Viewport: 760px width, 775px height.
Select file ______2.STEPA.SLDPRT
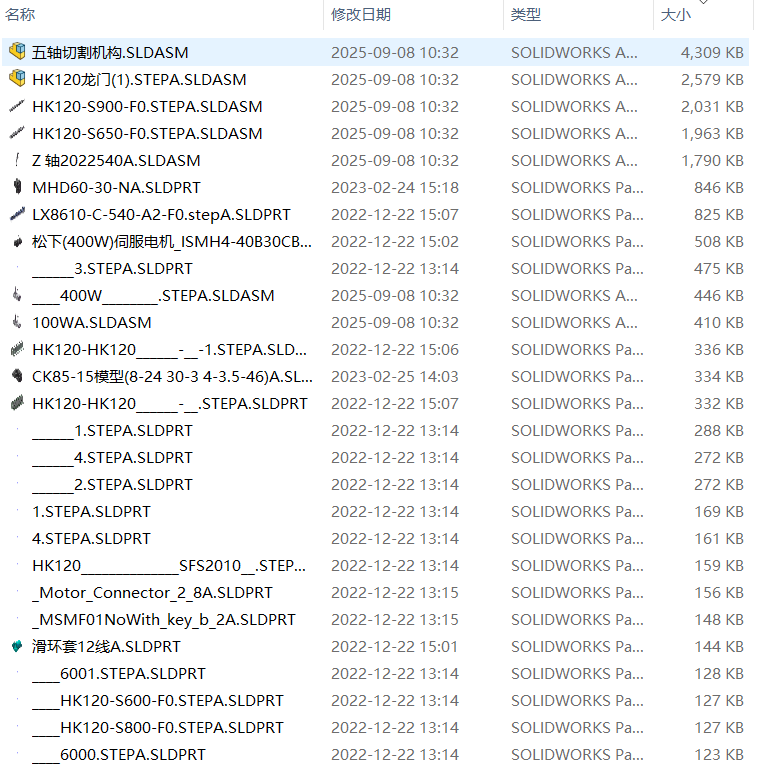[112, 484]
